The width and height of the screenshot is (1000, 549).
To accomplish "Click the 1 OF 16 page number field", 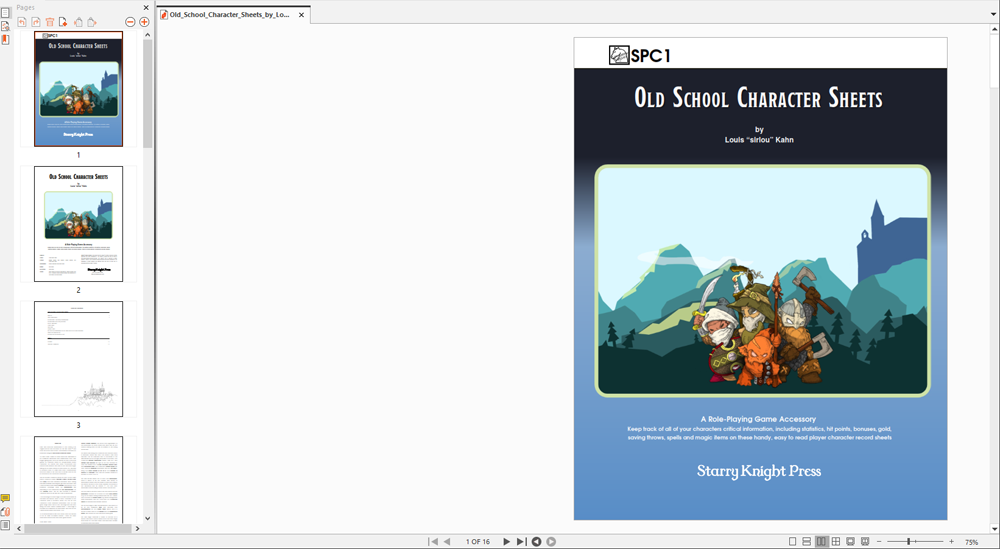I will [x=477, y=541].
